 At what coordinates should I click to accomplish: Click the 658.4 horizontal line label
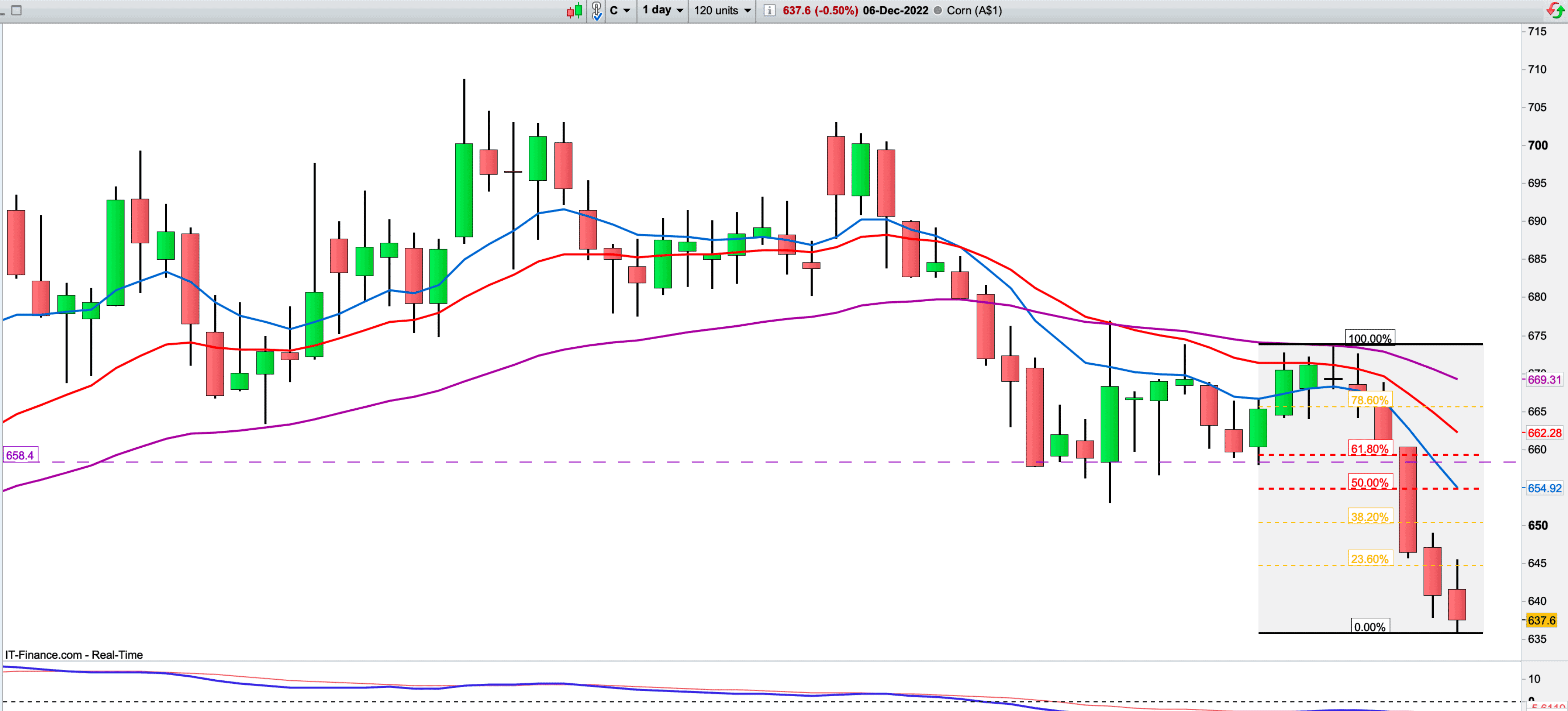coord(20,455)
